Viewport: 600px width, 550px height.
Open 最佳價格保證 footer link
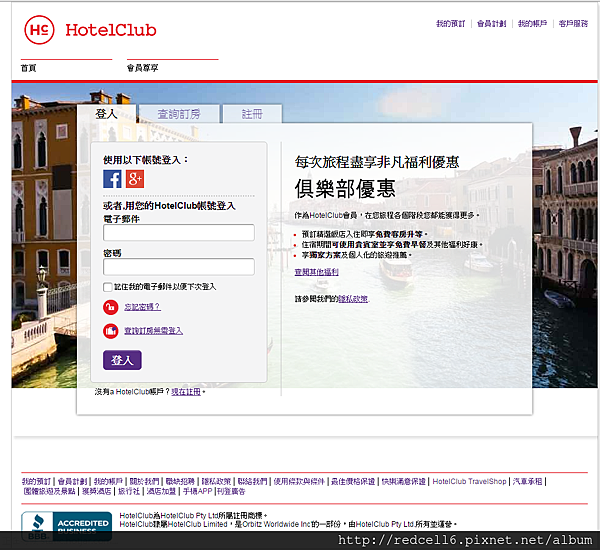point(353,481)
